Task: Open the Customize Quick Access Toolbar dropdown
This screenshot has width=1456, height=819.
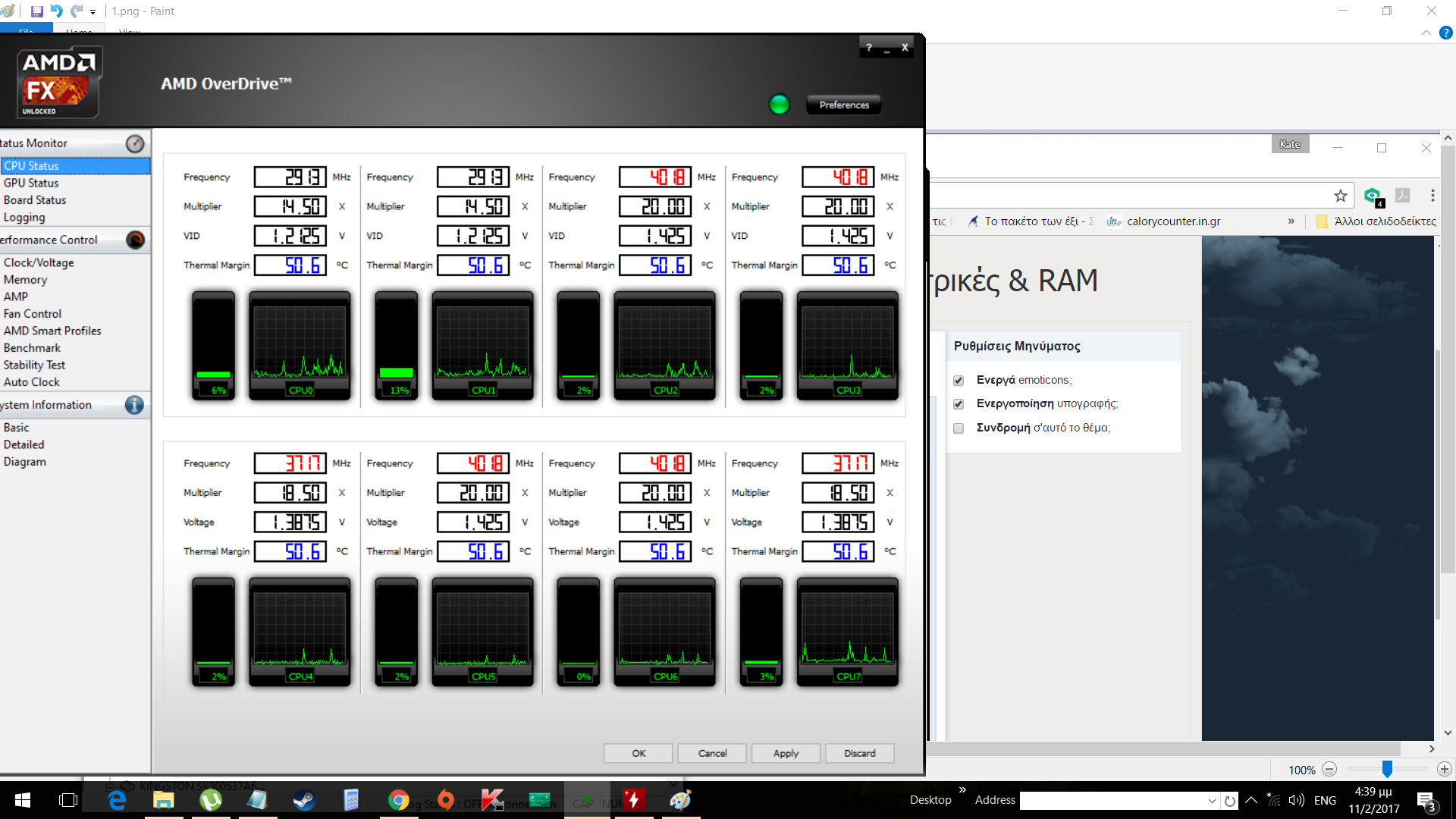Action: (93, 12)
